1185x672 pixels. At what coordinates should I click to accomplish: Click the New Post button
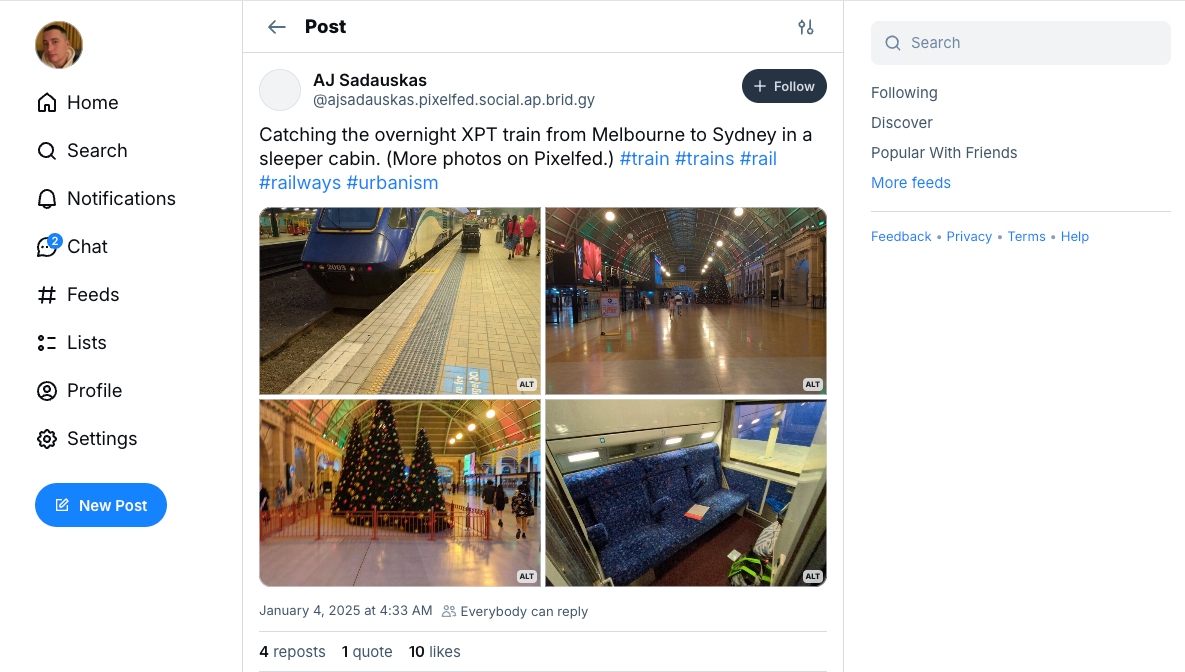pos(101,506)
